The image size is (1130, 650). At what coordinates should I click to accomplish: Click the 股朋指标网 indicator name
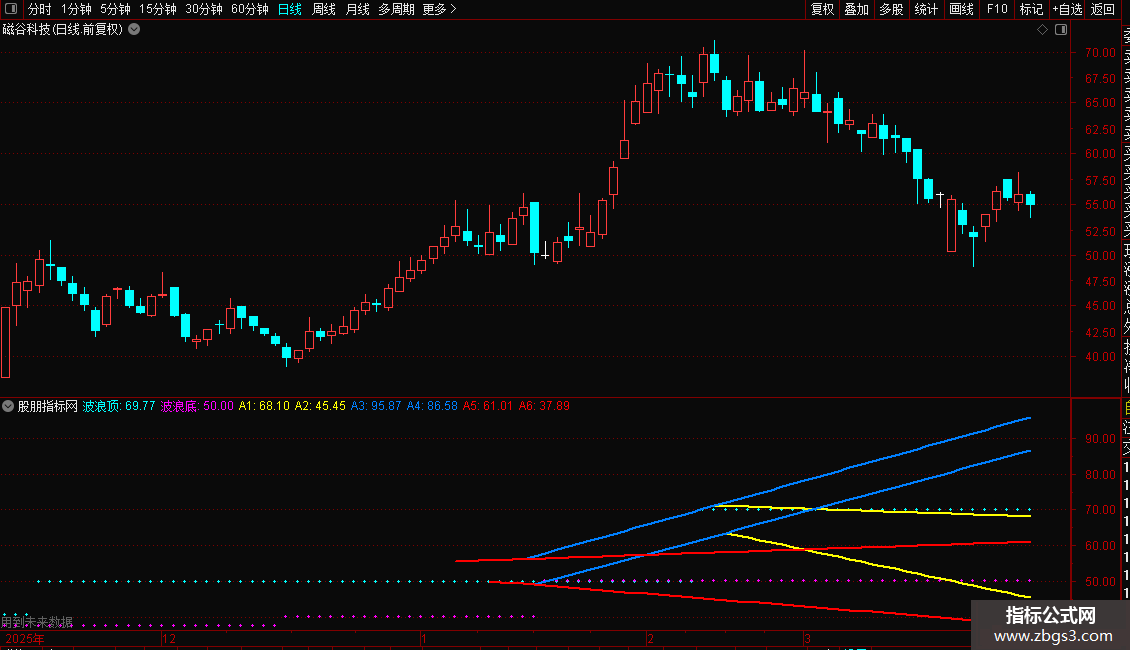[x=48, y=406]
